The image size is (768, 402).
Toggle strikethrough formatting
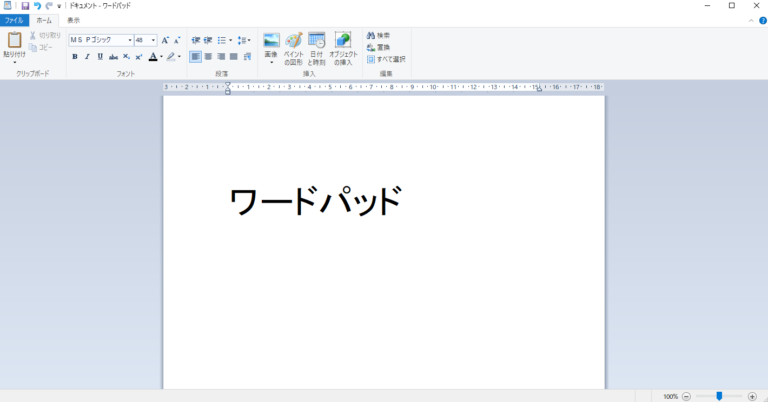click(x=113, y=57)
